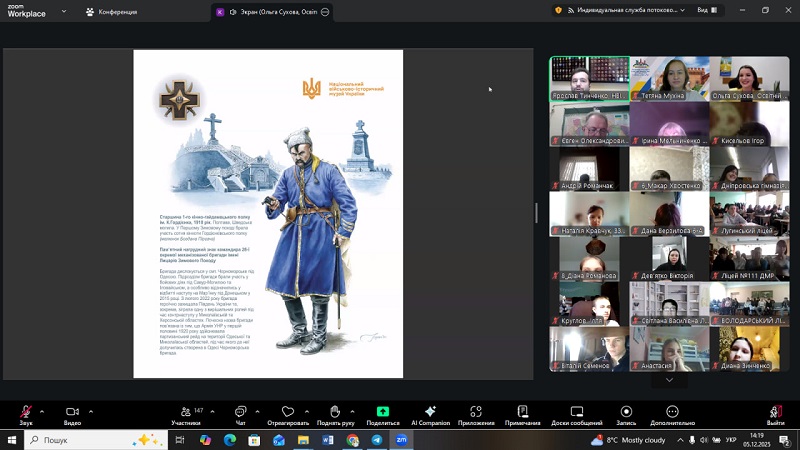Image resolution: width=800 pixels, height=450 pixels.
Task: Open the Zoom Workplace dropdown menu
Action: (x=64, y=11)
